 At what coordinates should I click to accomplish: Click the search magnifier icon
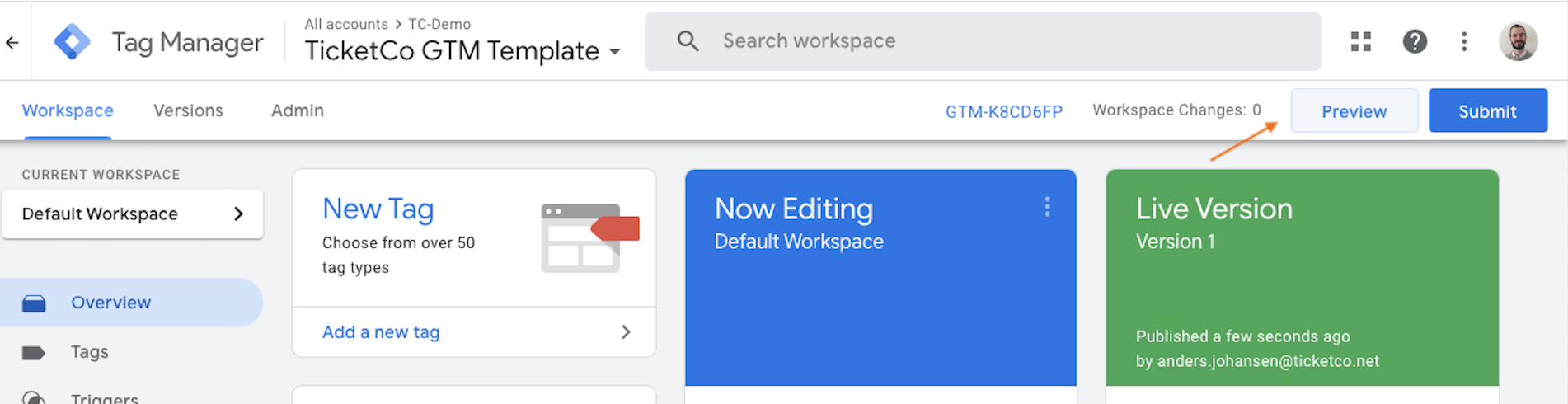[688, 41]
